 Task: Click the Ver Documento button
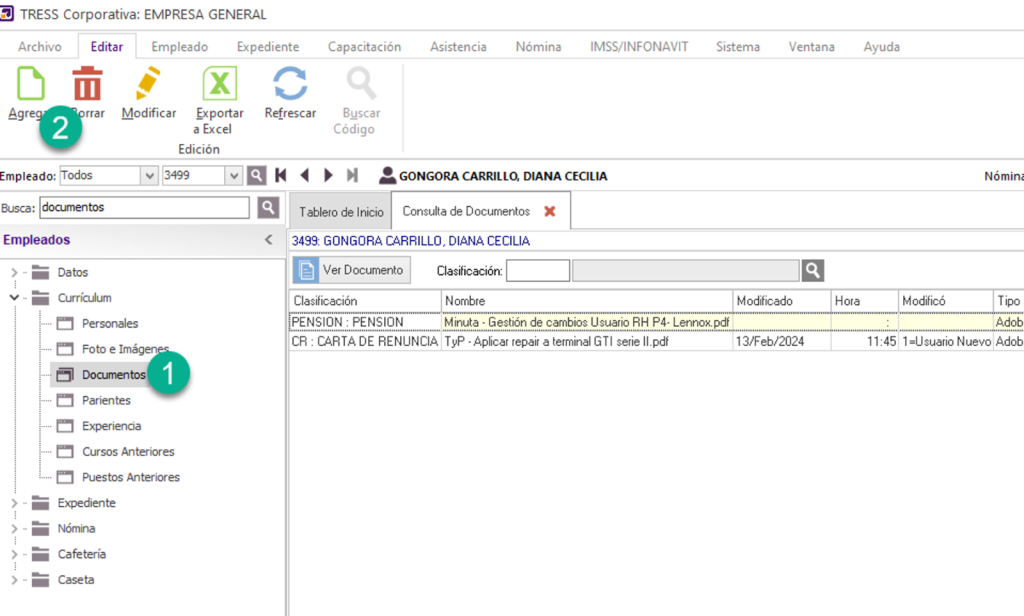352,270
